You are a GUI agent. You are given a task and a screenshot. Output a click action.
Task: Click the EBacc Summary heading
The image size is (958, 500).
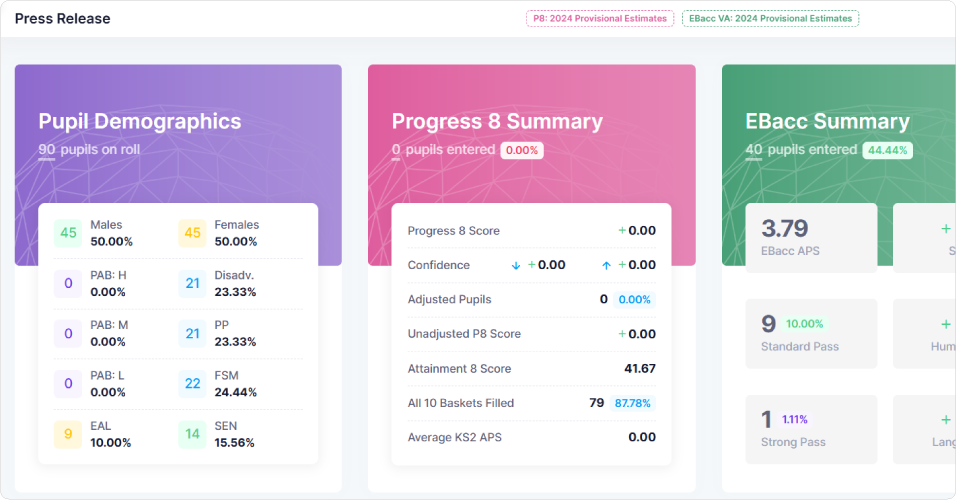(827, 122)
